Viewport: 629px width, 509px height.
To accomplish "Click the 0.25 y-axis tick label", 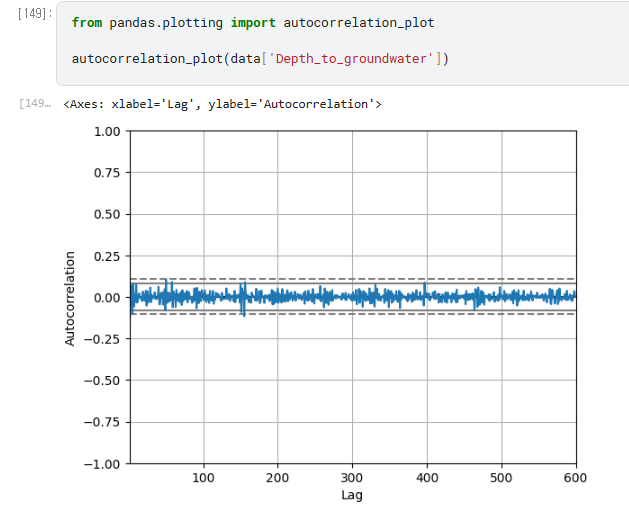I will 107,256.
